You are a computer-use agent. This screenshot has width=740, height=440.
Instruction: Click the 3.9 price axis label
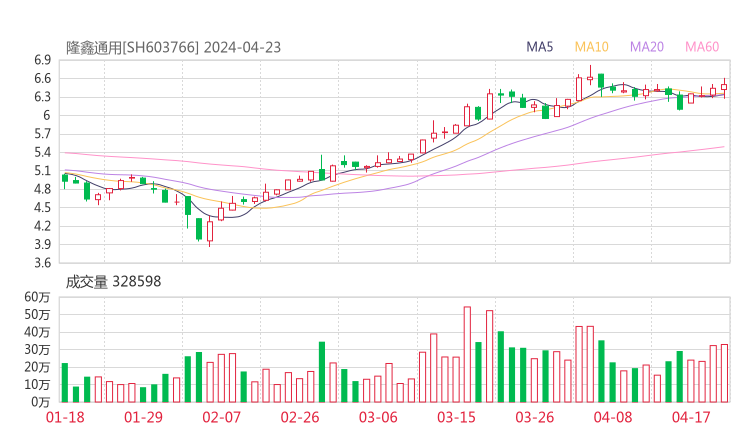tap(42, 244)
